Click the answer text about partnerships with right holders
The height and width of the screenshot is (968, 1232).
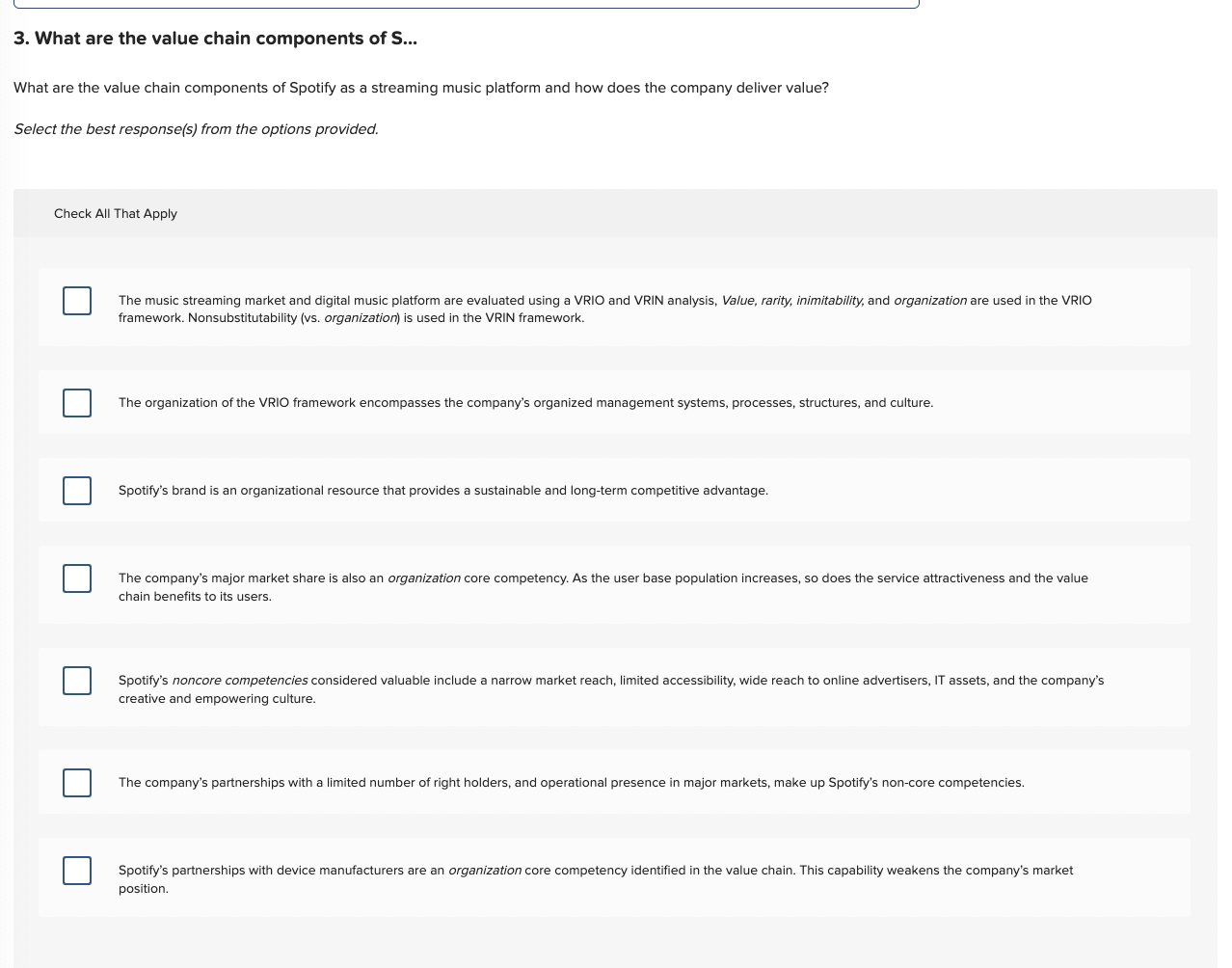[x=572, y=783]
